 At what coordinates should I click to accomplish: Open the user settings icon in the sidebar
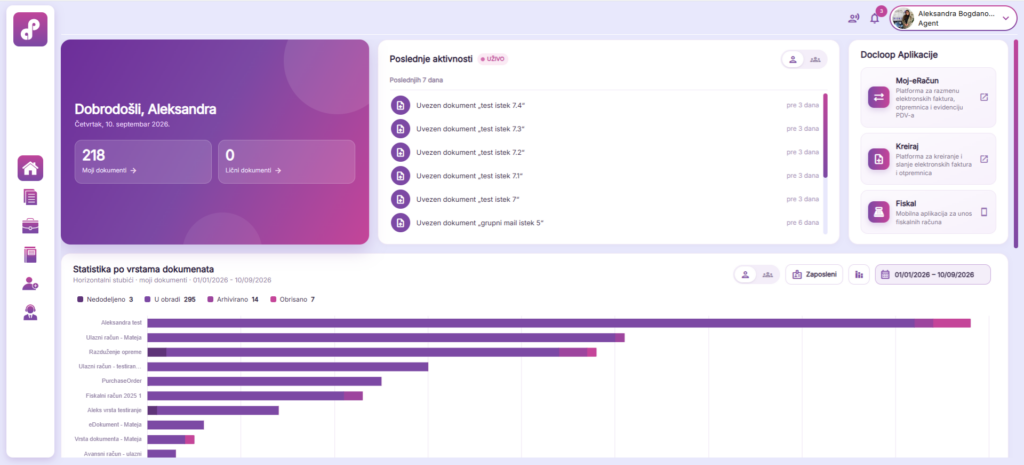(x=30, y=283)
